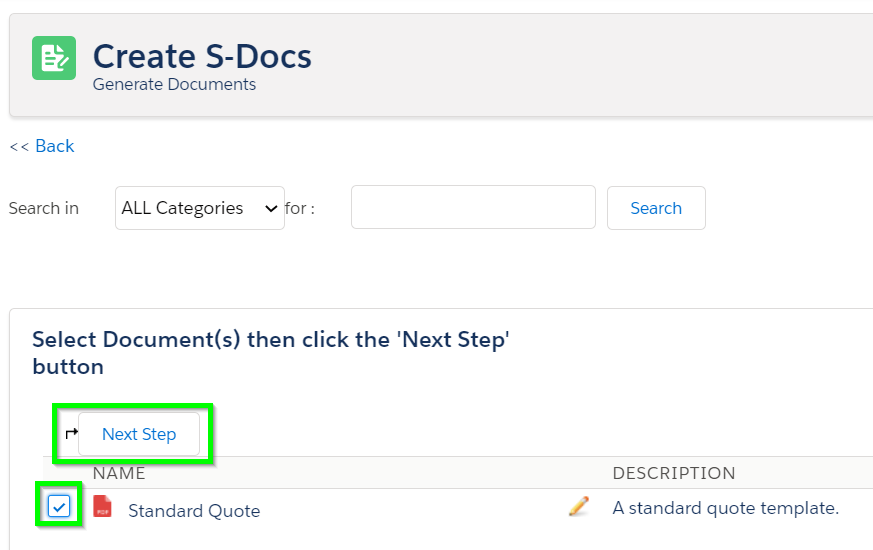Screen dimensions: 873x550
Task: Click the green S-Docs document icon
Action: (54, 58)
